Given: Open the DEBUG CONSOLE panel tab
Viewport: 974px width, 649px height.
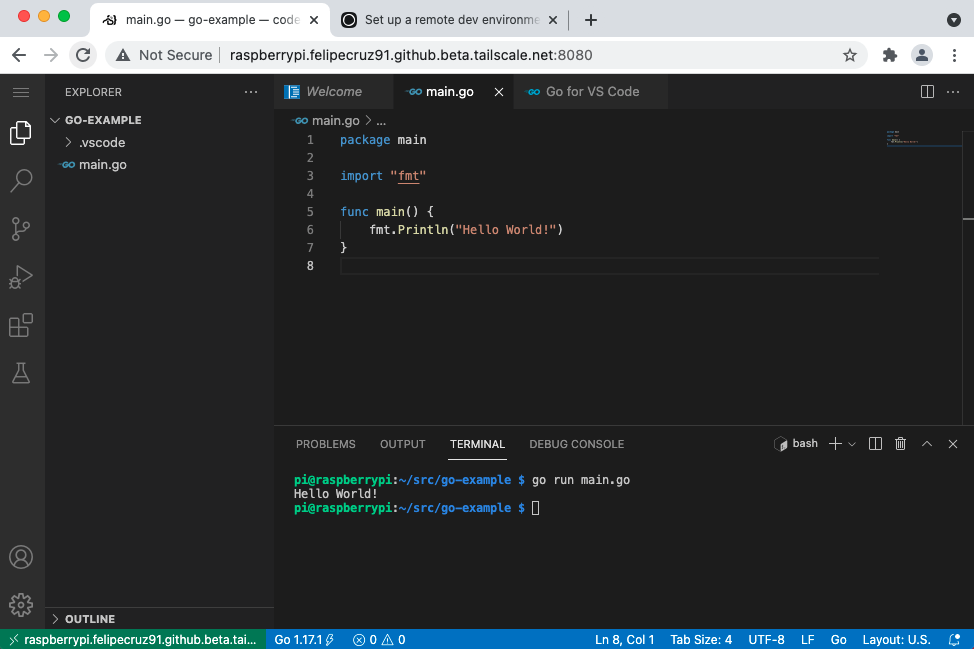Looking at the screenshot, I should pyautogui.click(x=576, y=444).
